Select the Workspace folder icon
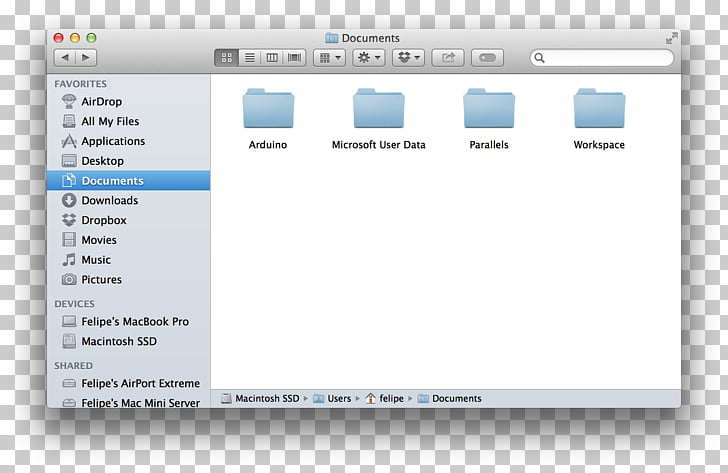The image size is (728, 473). (x=599, y=108)
